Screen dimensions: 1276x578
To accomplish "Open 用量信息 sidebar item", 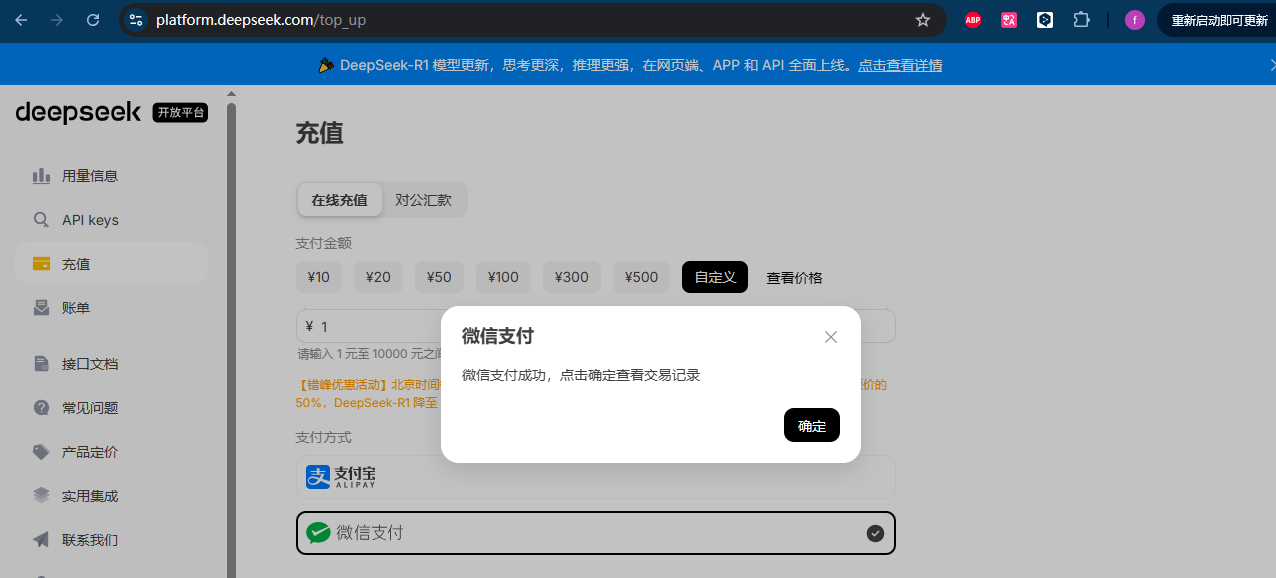I will point(111,176).
